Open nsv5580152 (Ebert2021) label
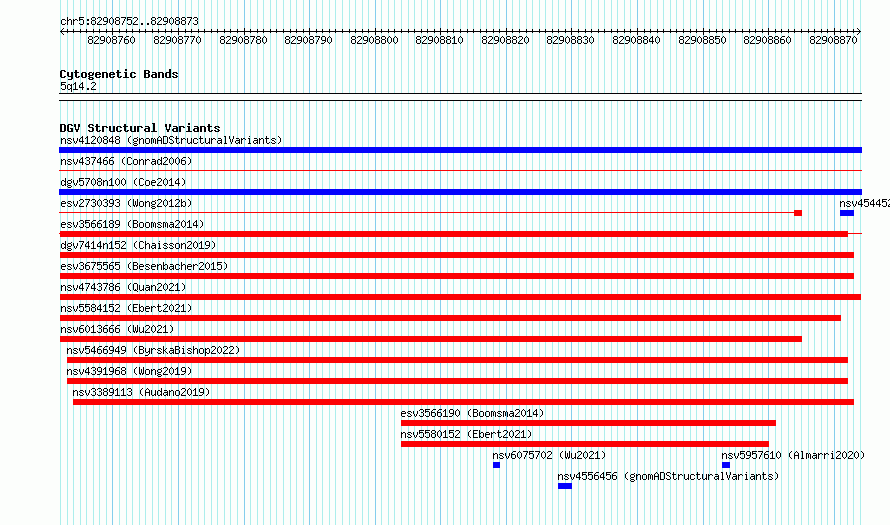This screenshot has width=890, height=525. tap(466, 434)
